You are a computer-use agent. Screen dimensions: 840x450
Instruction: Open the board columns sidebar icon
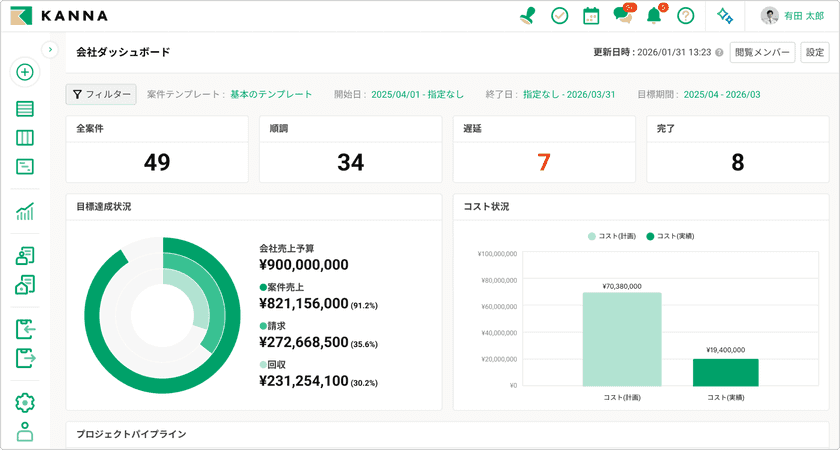coord(25,138)
